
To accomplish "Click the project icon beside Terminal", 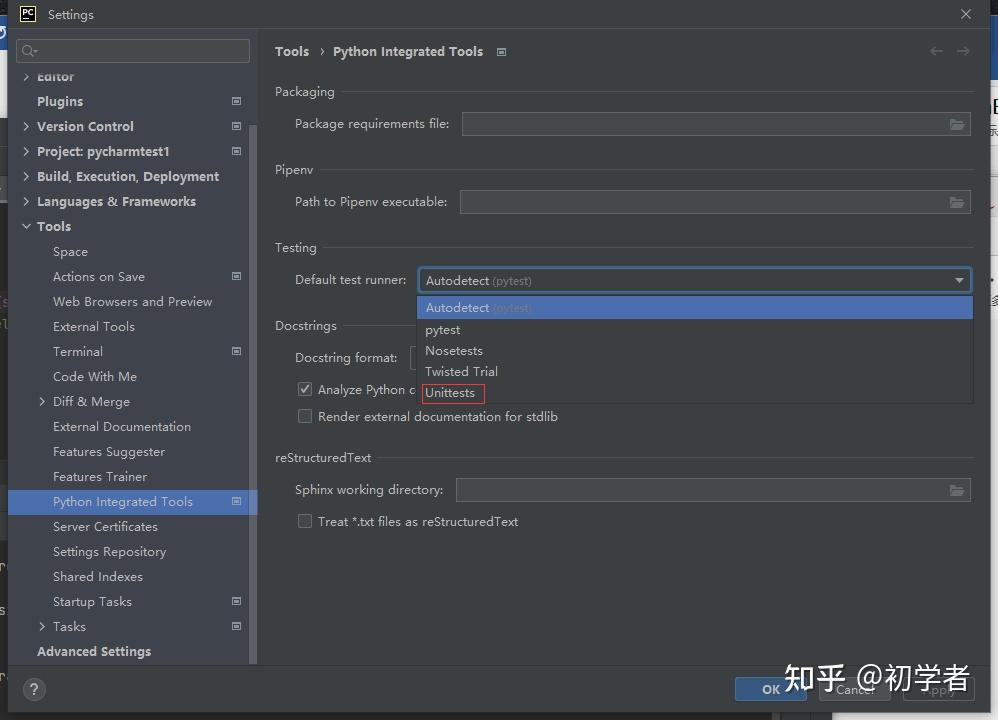I will 236,351.
